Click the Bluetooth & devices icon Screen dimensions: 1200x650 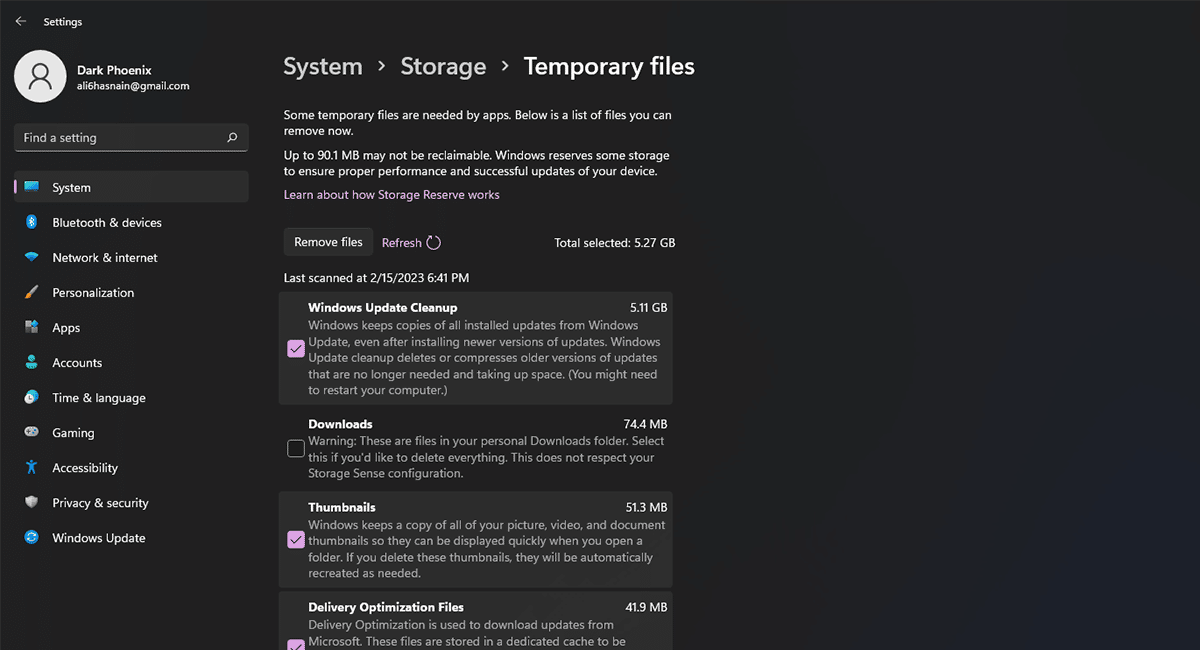click(32, 223)
